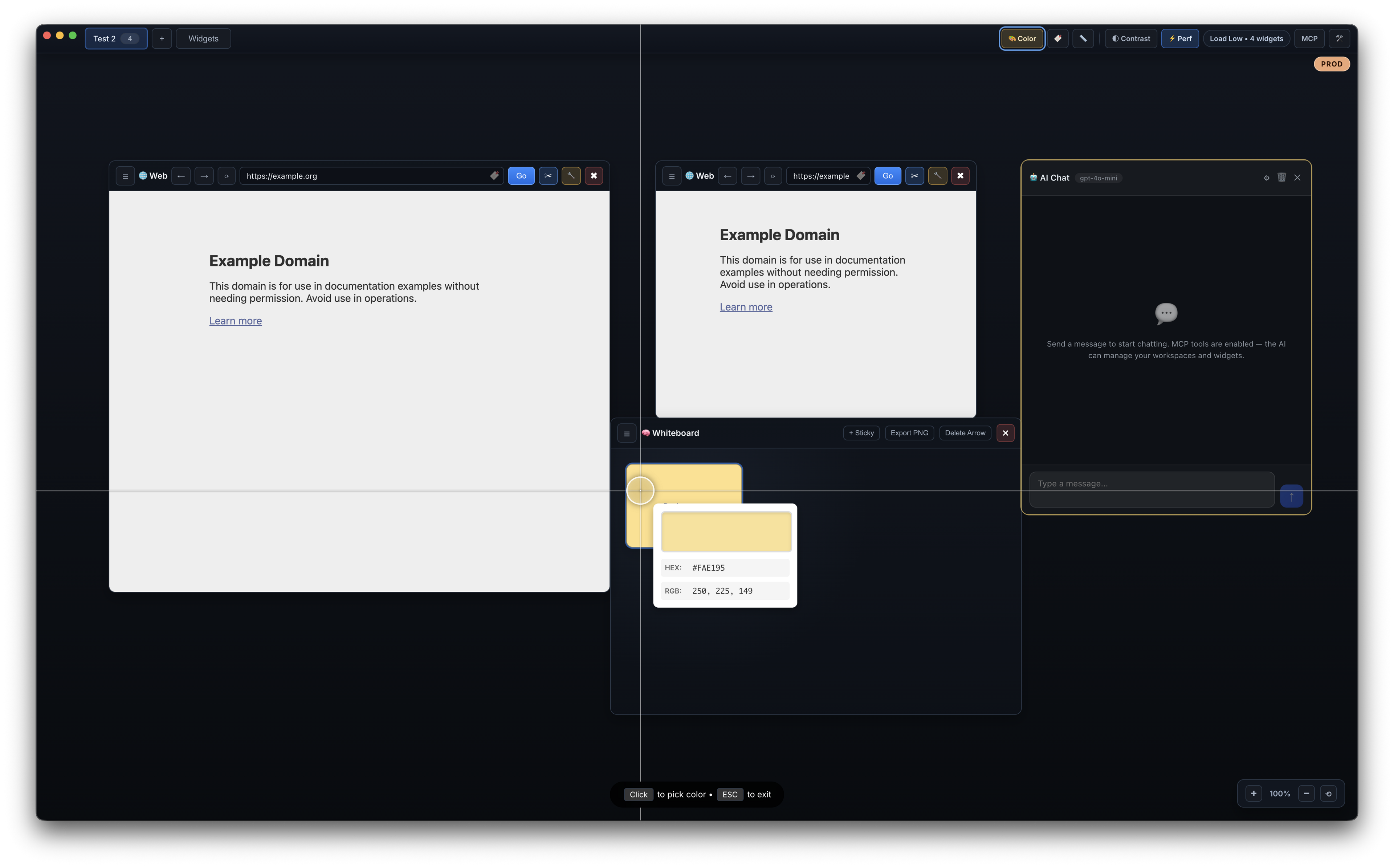Open the Whiteboard widget hamburger menu
Viewport: 1394px width, 868px height.
coord(627,433)
